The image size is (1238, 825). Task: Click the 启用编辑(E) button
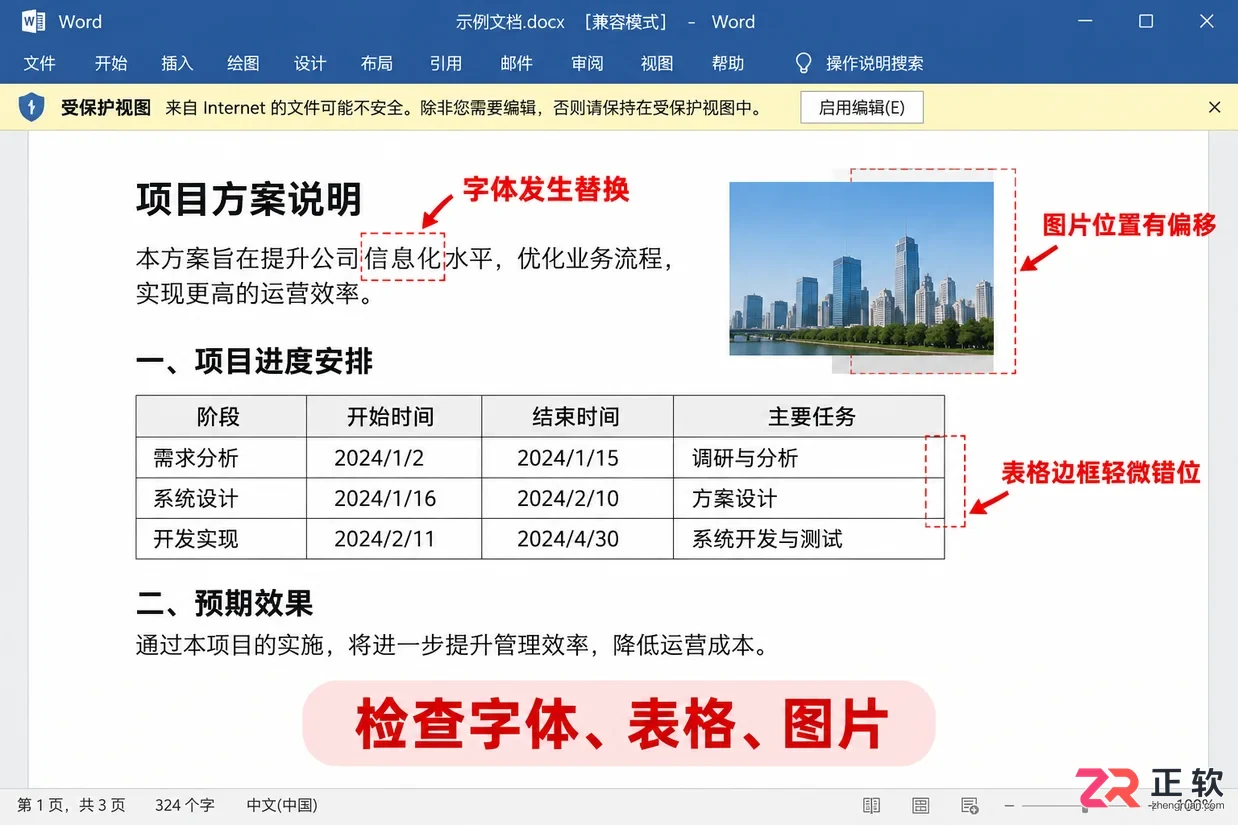[x=862, y=108]
